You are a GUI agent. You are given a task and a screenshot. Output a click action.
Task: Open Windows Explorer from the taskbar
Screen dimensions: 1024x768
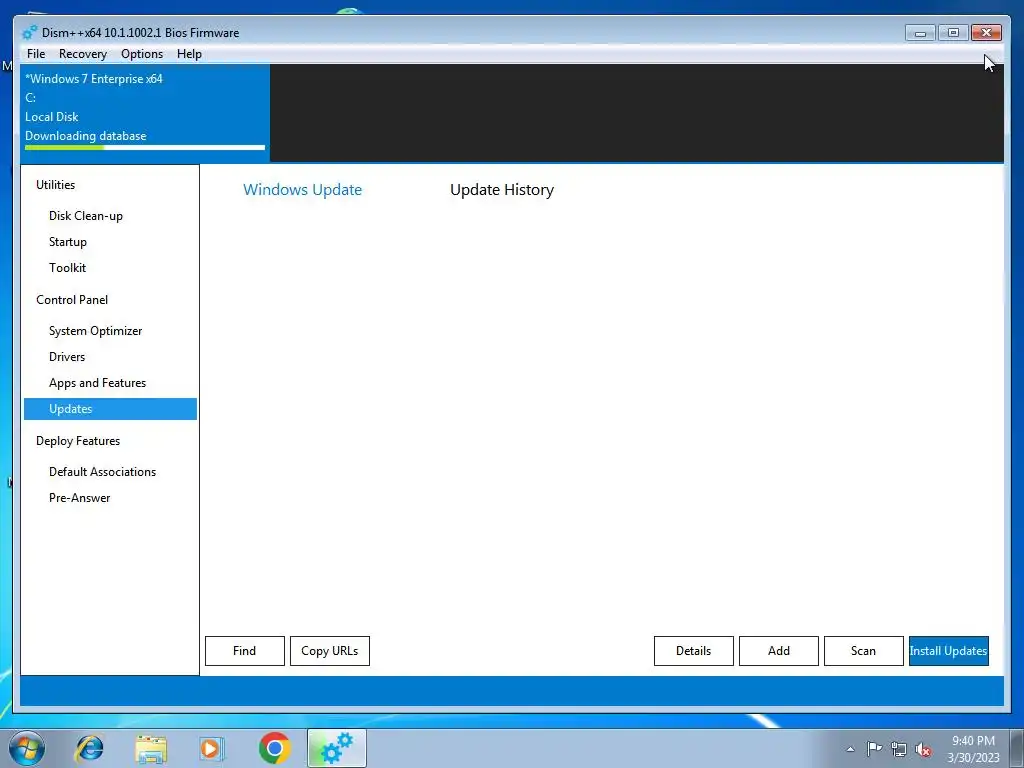tap(151, 748)
